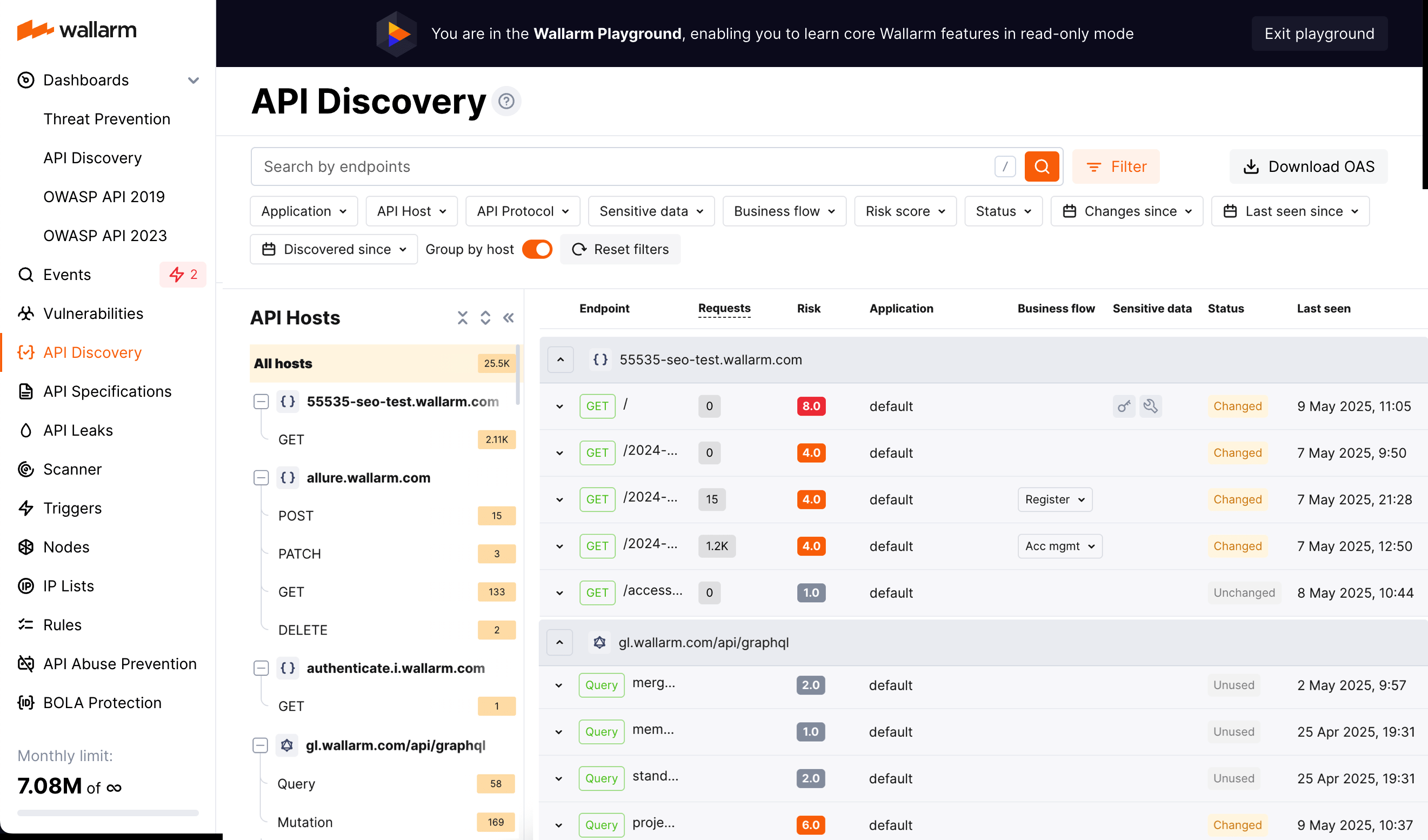Disable the Group by host toggle
Screen dimensions: 1428x840
click(x=536, y=249)
